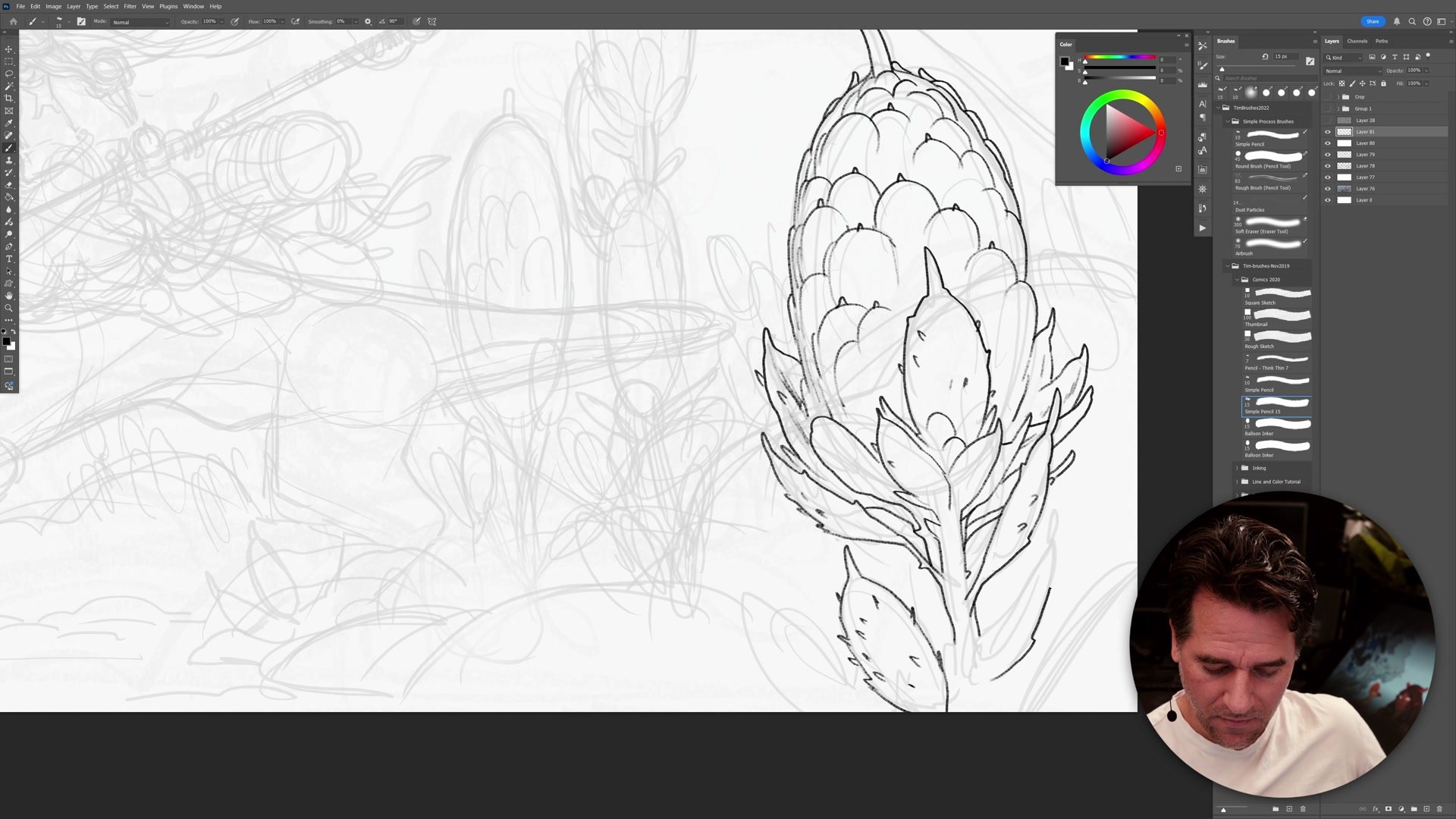Click the lock all layers icon
The image size is (1456, 819).
1383,83
